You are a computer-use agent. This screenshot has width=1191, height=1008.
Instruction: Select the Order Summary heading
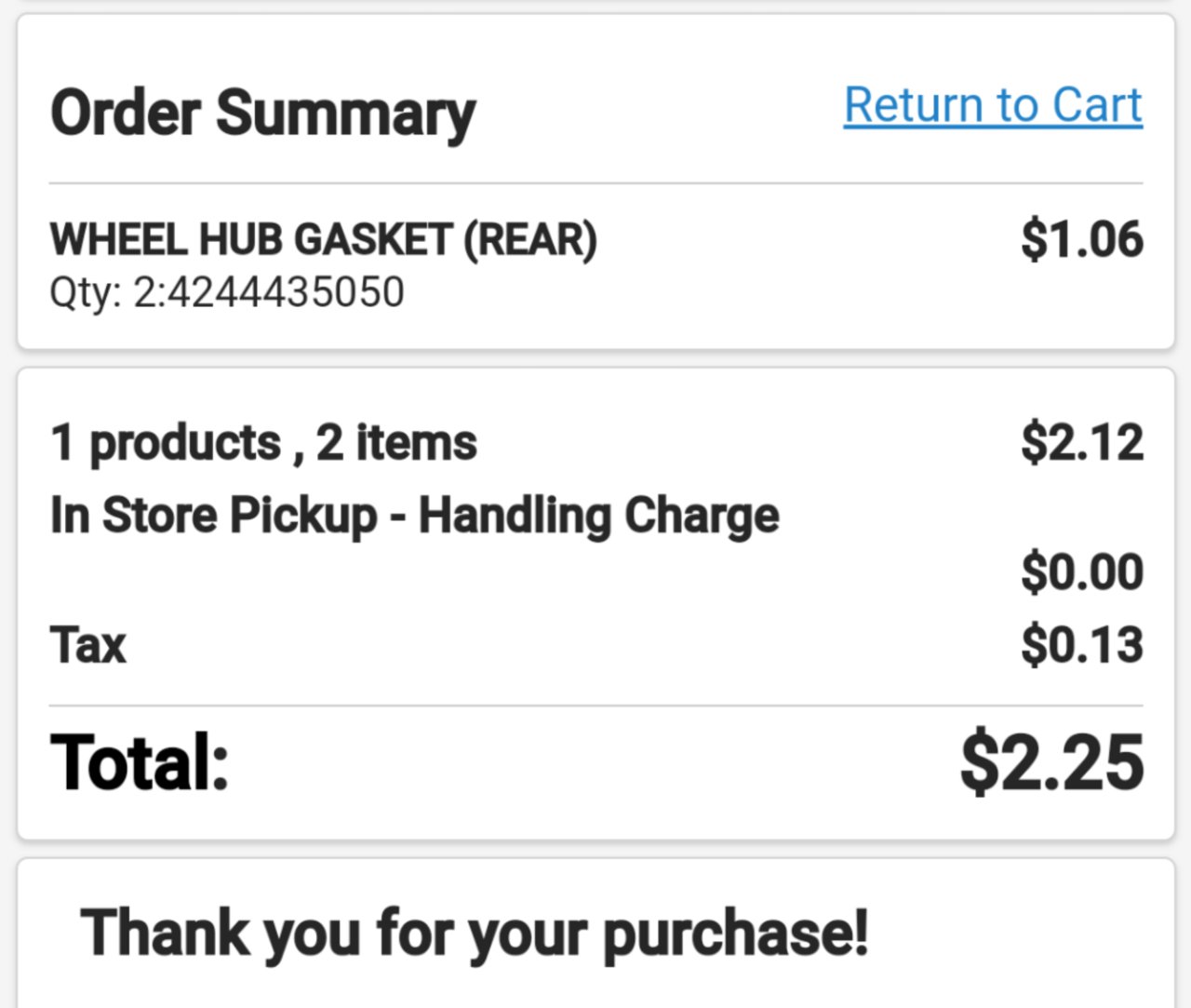coord(263,114)
